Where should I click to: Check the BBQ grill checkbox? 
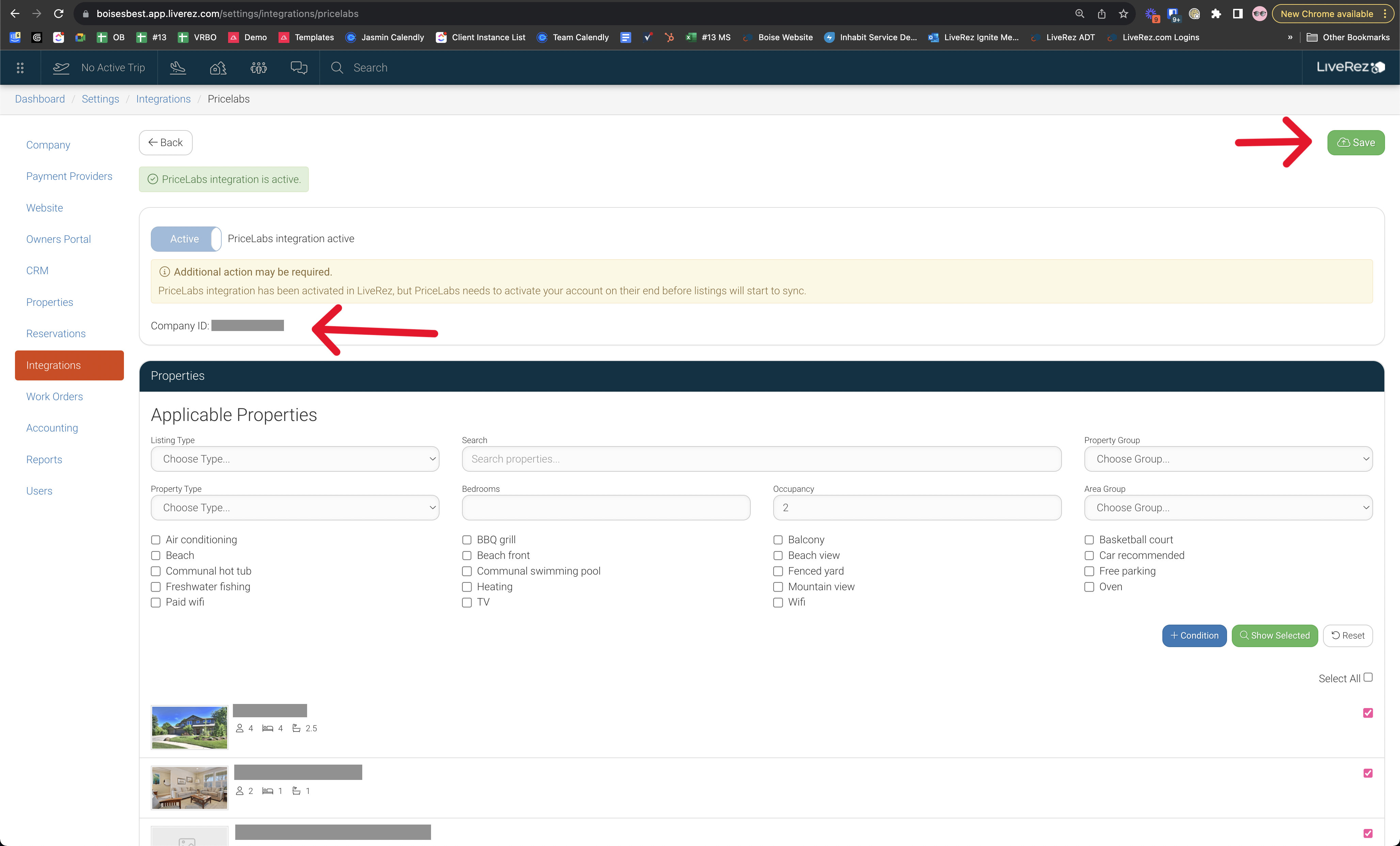pyautogui.click(x=466, y=539)
